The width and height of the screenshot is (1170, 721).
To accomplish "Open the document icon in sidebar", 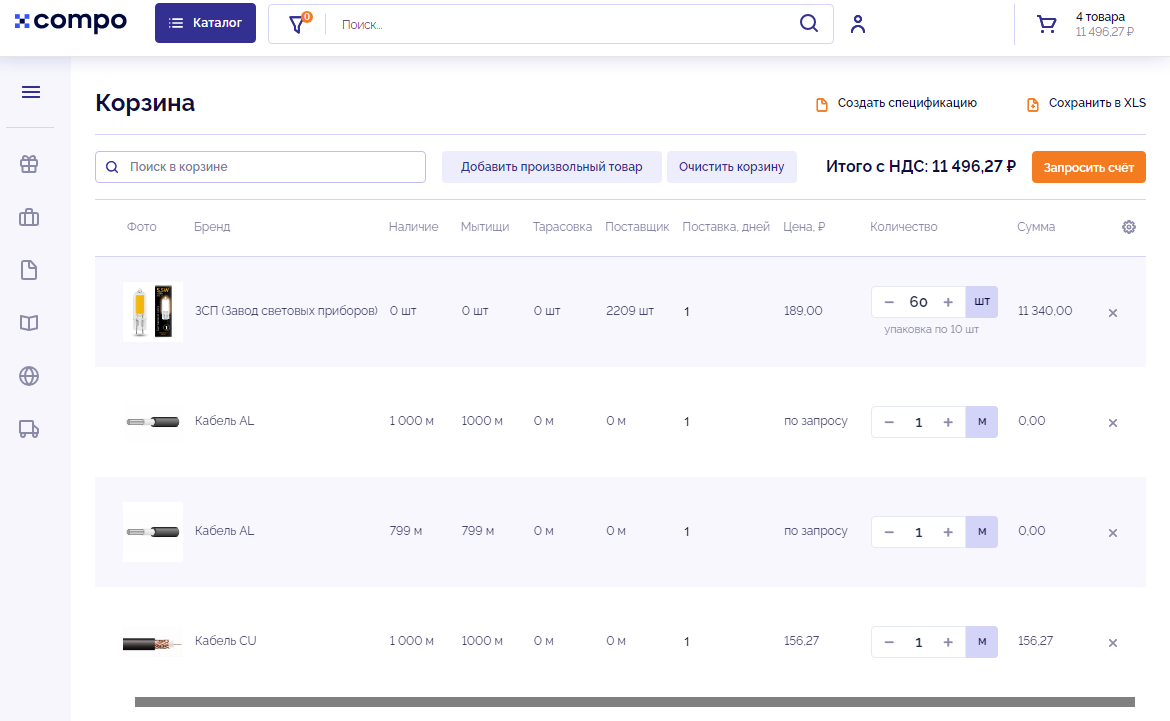I will point(29,270).
